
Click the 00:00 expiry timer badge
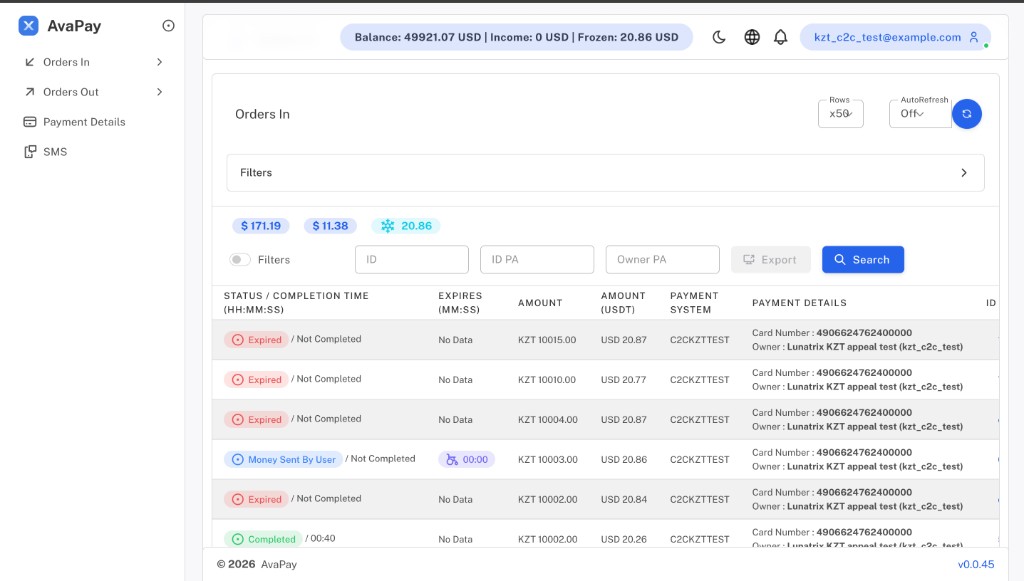(x=467, y=460)
